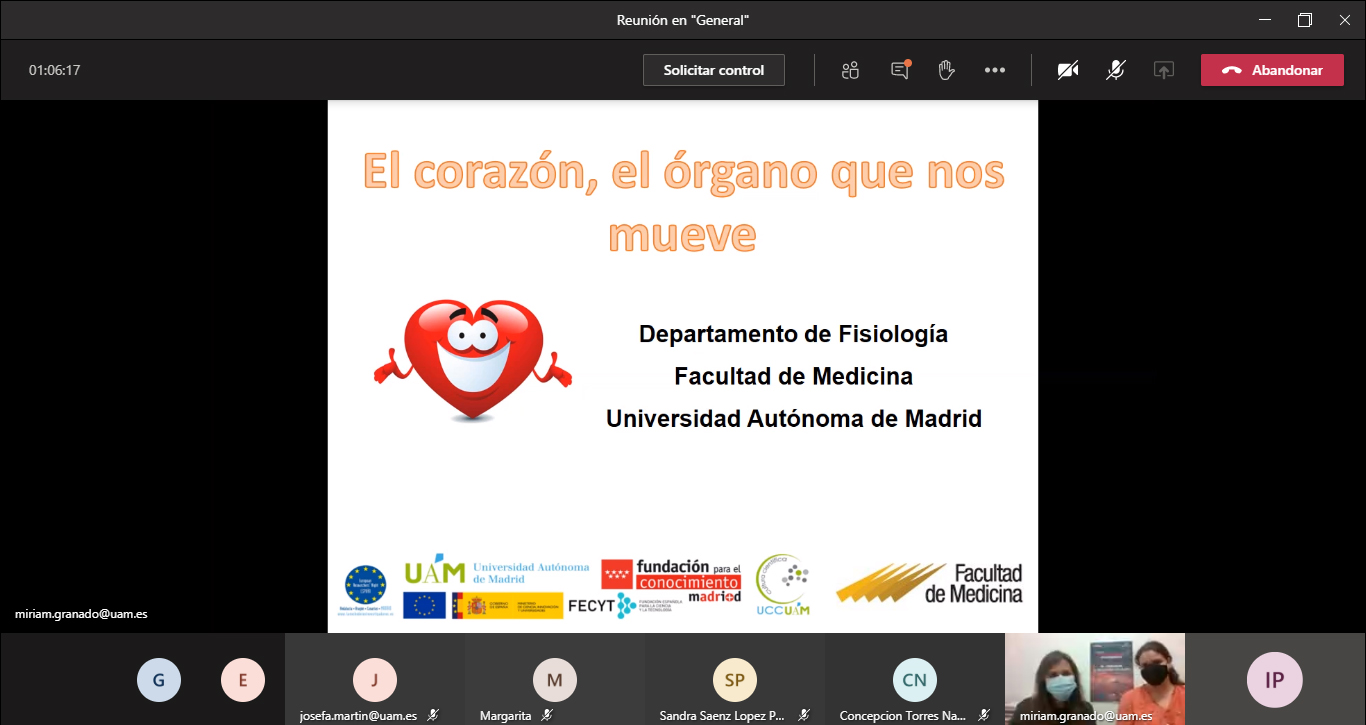Toggle the camera on
The image size is (1366, 725).
[x=1068, y=70]
